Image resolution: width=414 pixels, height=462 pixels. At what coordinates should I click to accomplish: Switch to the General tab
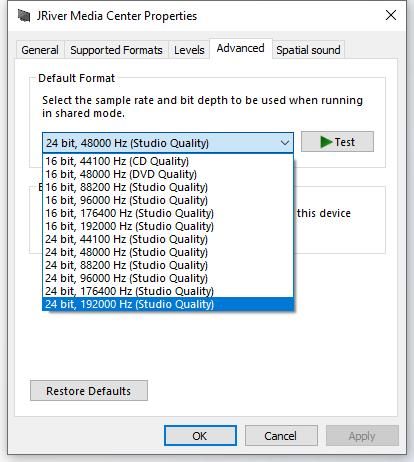pos(40,50)
